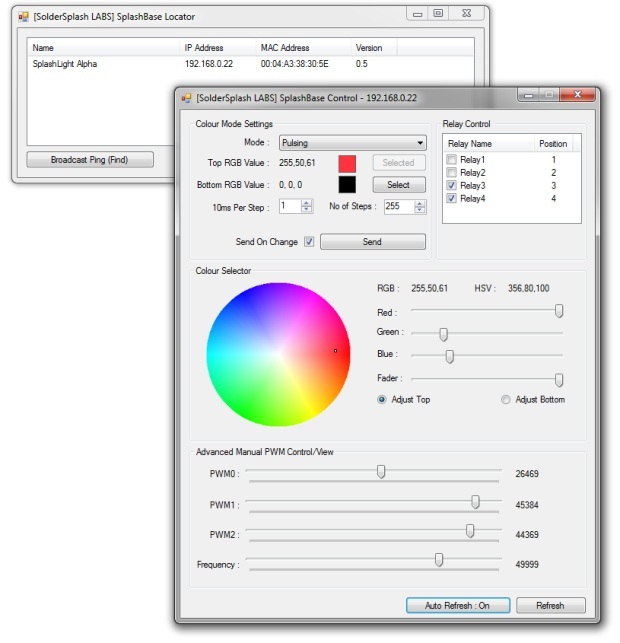Enable the Relay1 checkbox
This screenshot has height=643, width=620.
451,160
